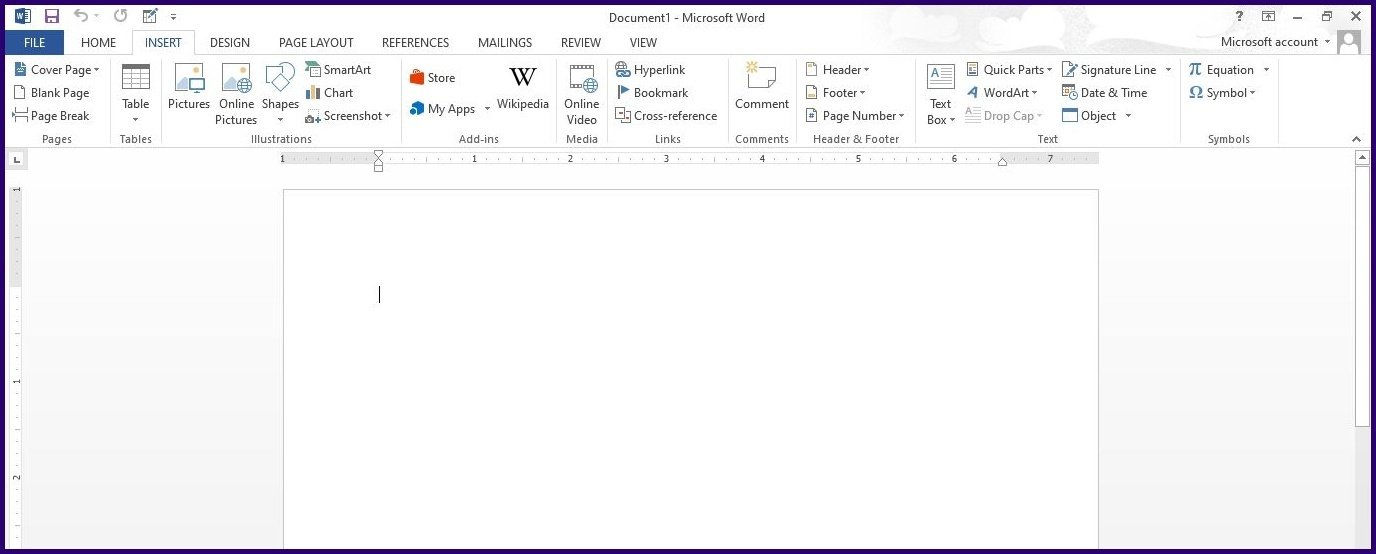Screen dimensions: 1376x554
Task: Insert a Cross-reference
Action: coord(666,116)
